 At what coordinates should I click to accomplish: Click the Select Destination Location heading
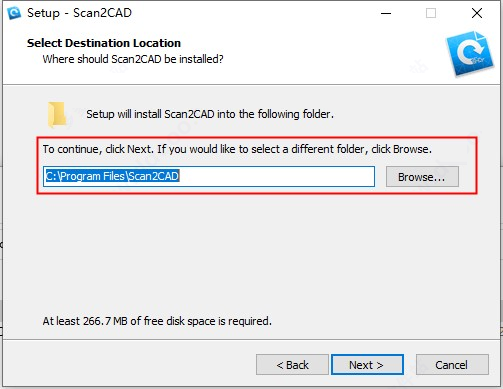tap(104, 43)
